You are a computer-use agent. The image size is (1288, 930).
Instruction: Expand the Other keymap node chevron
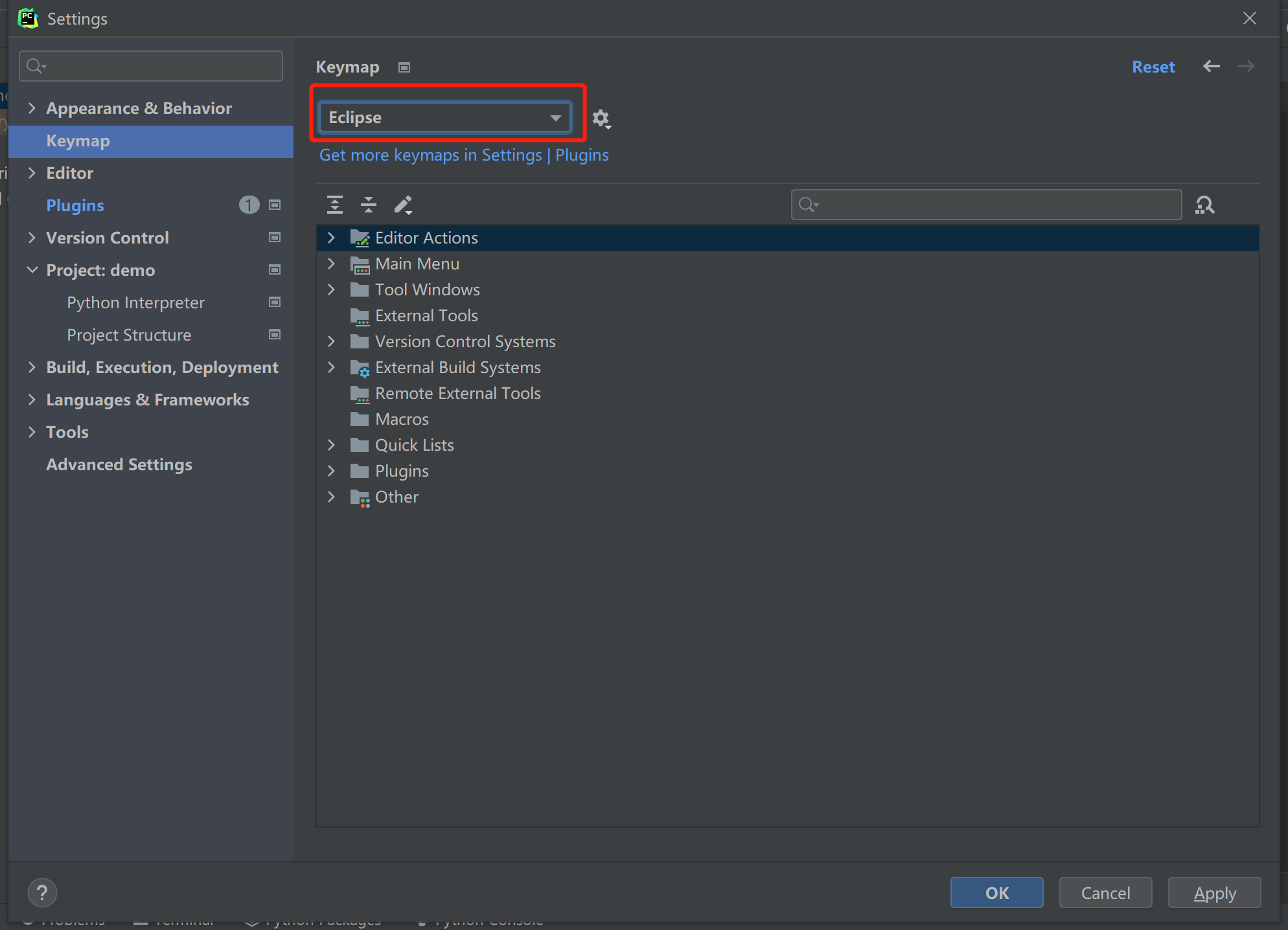coord(331,497)
